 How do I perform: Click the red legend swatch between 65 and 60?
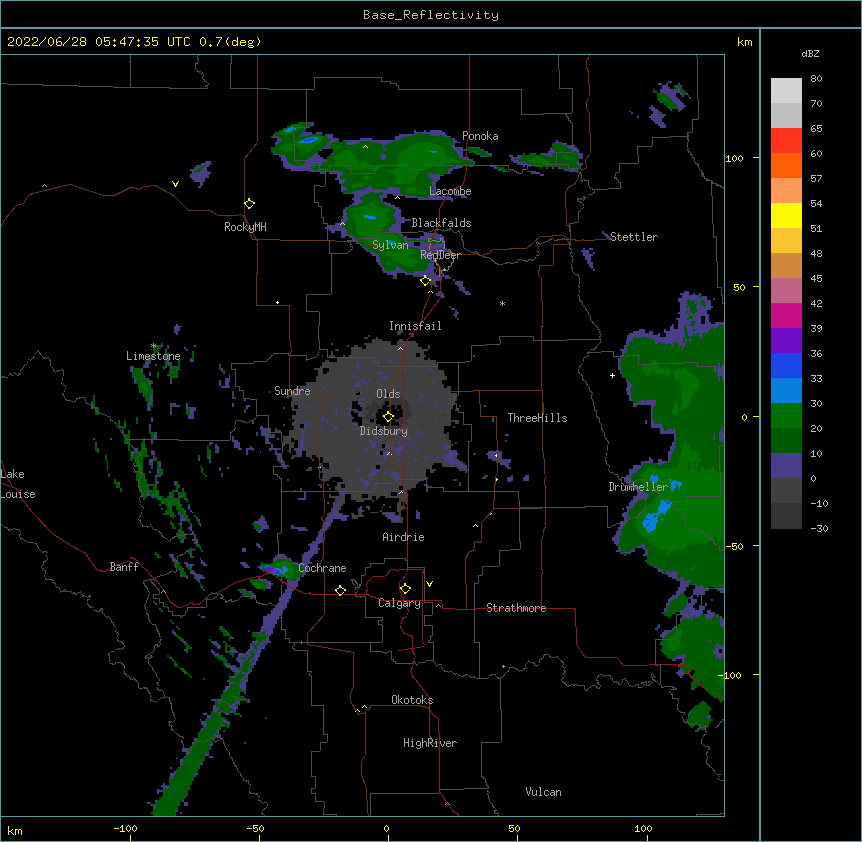click(786, 141)
